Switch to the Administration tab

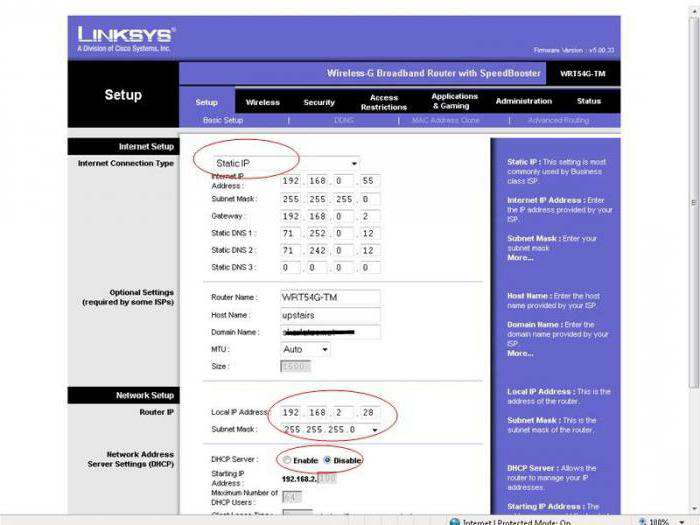[x=523, y=101]
